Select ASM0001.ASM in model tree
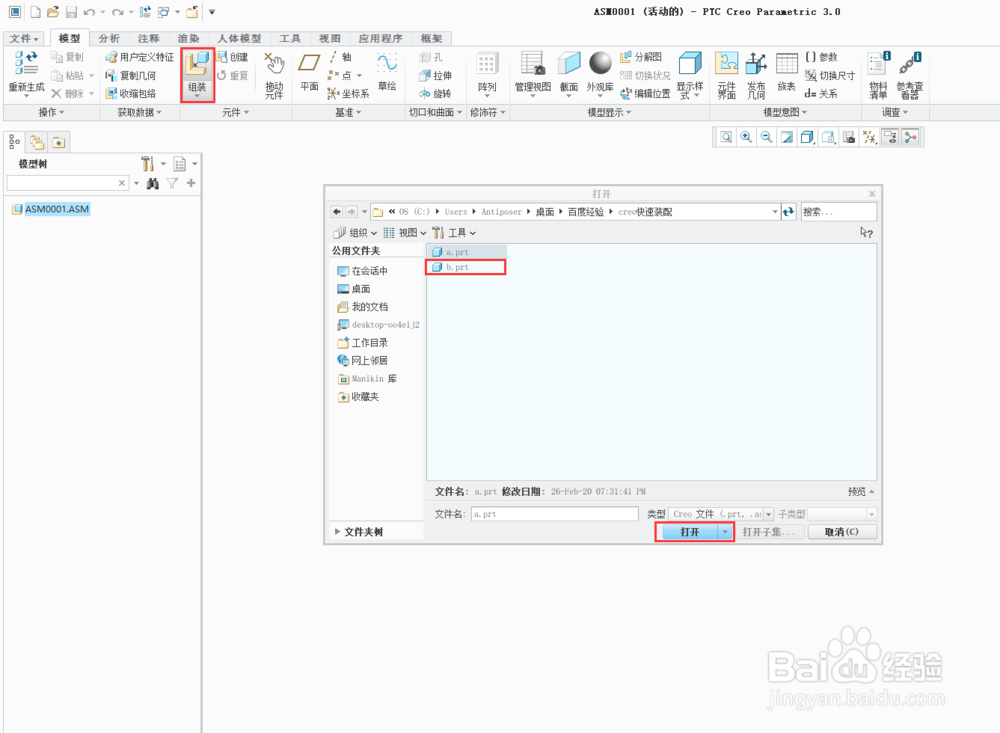This screenshot has height=733, width=1000. [x=51, y=209]
